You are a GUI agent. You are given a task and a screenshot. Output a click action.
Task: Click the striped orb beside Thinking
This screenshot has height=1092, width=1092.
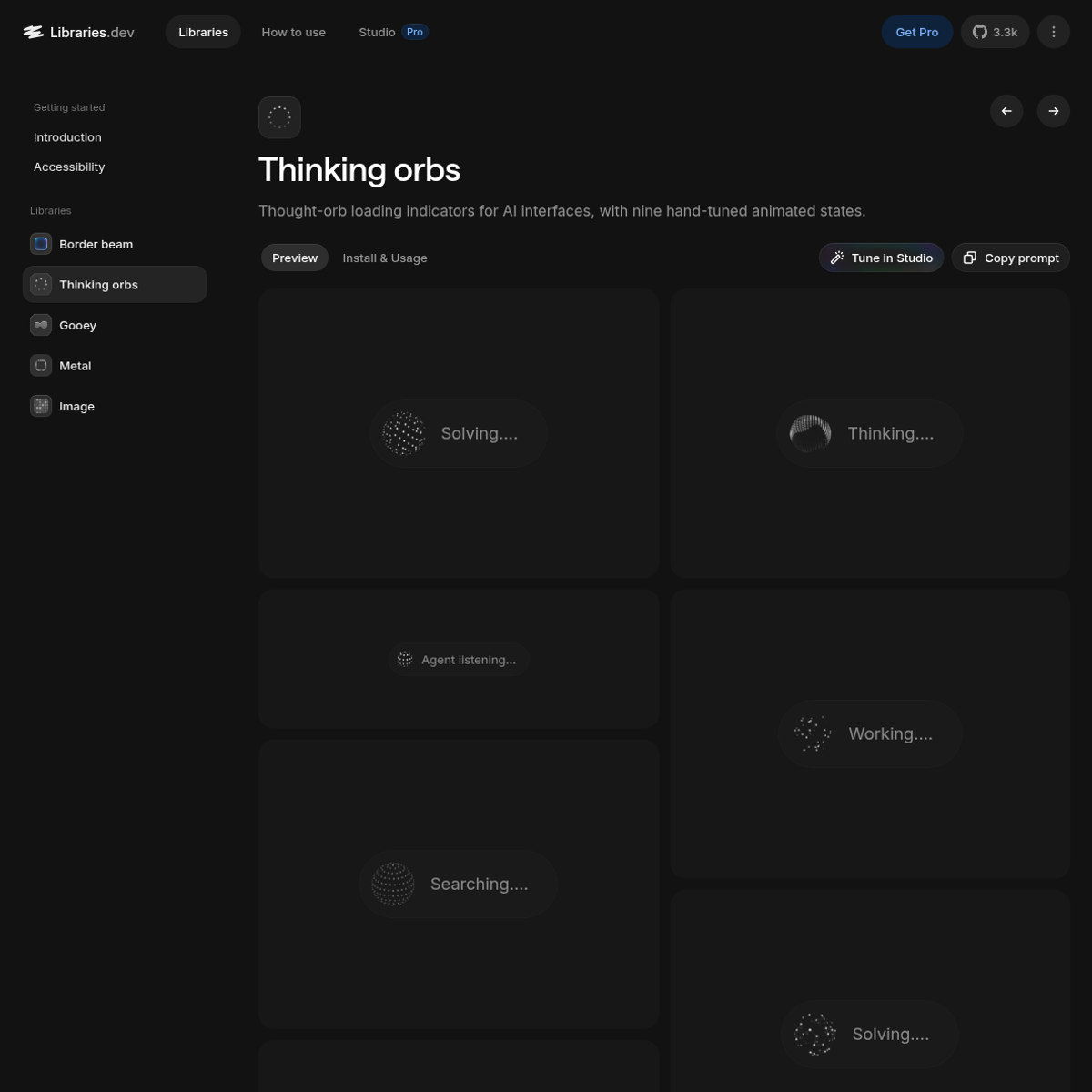click(x=810, y=433)
